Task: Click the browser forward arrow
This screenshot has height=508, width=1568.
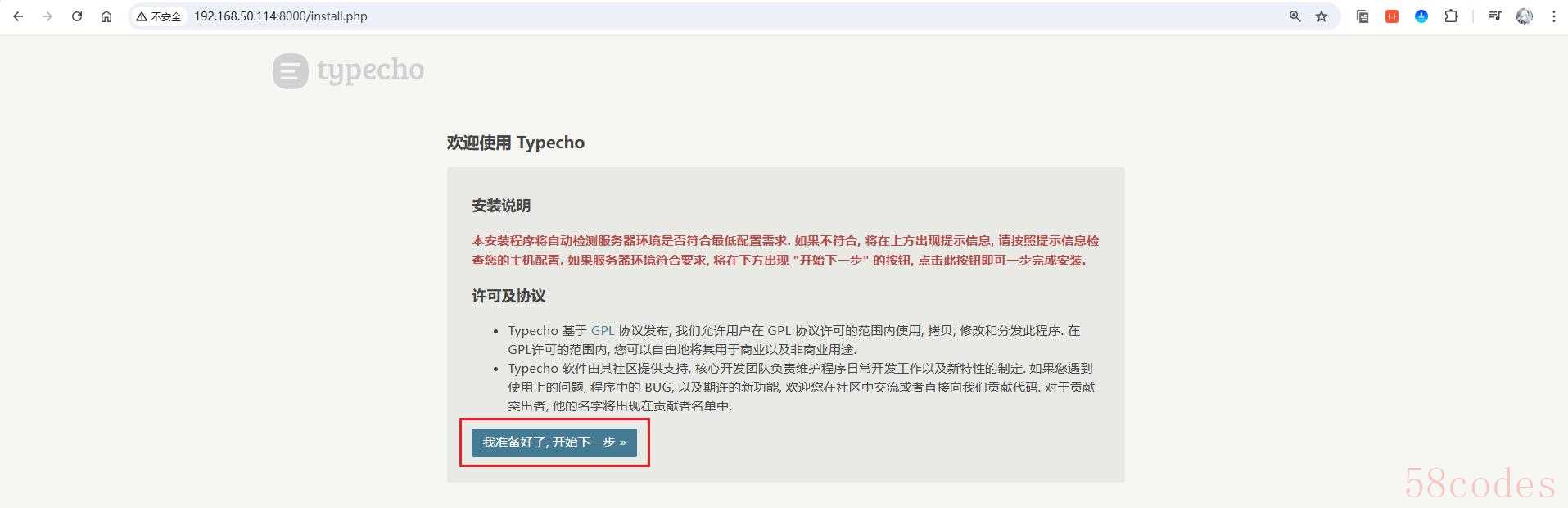Action: [47, 16]
